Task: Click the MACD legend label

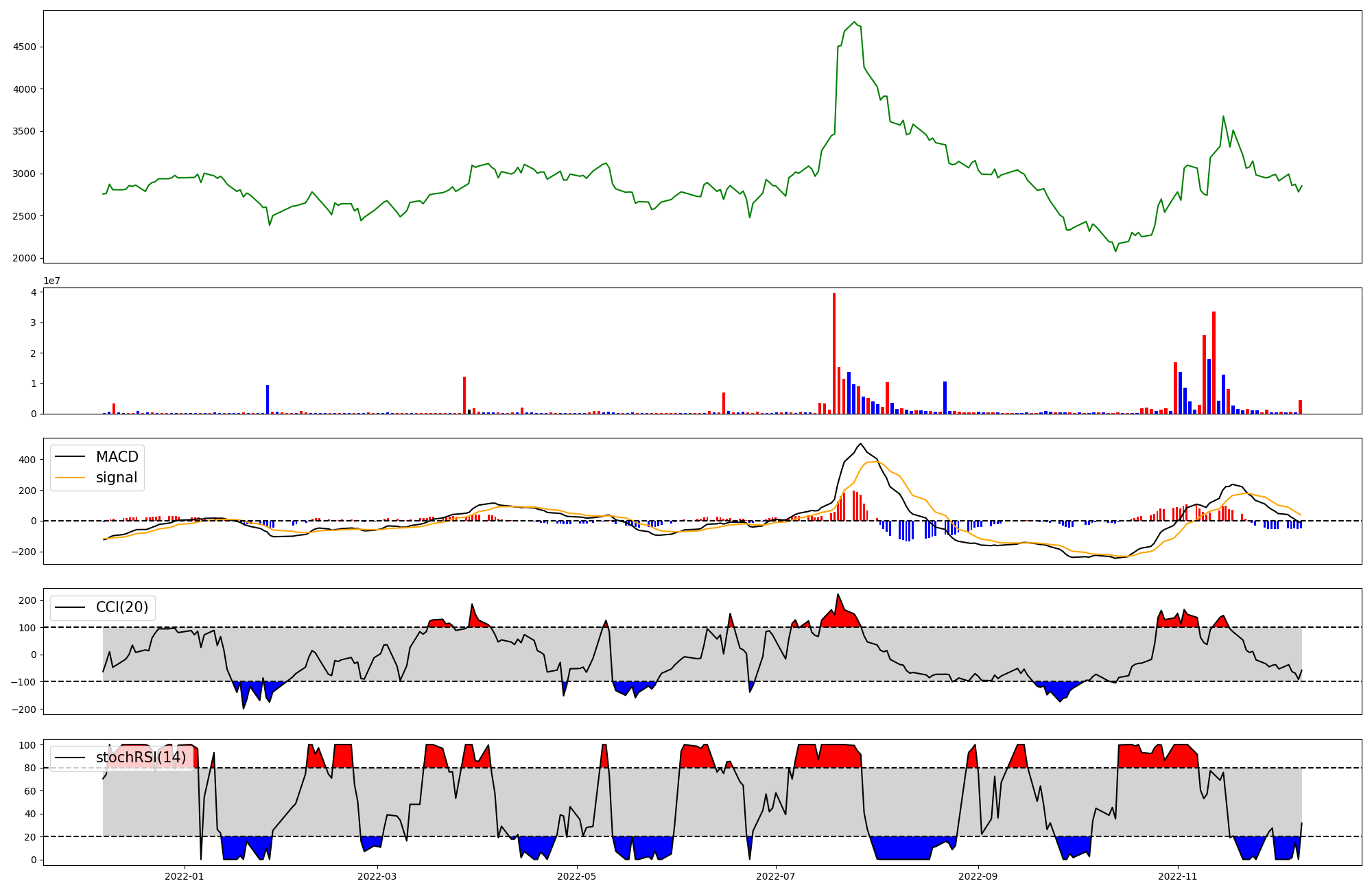Action: 117,457
